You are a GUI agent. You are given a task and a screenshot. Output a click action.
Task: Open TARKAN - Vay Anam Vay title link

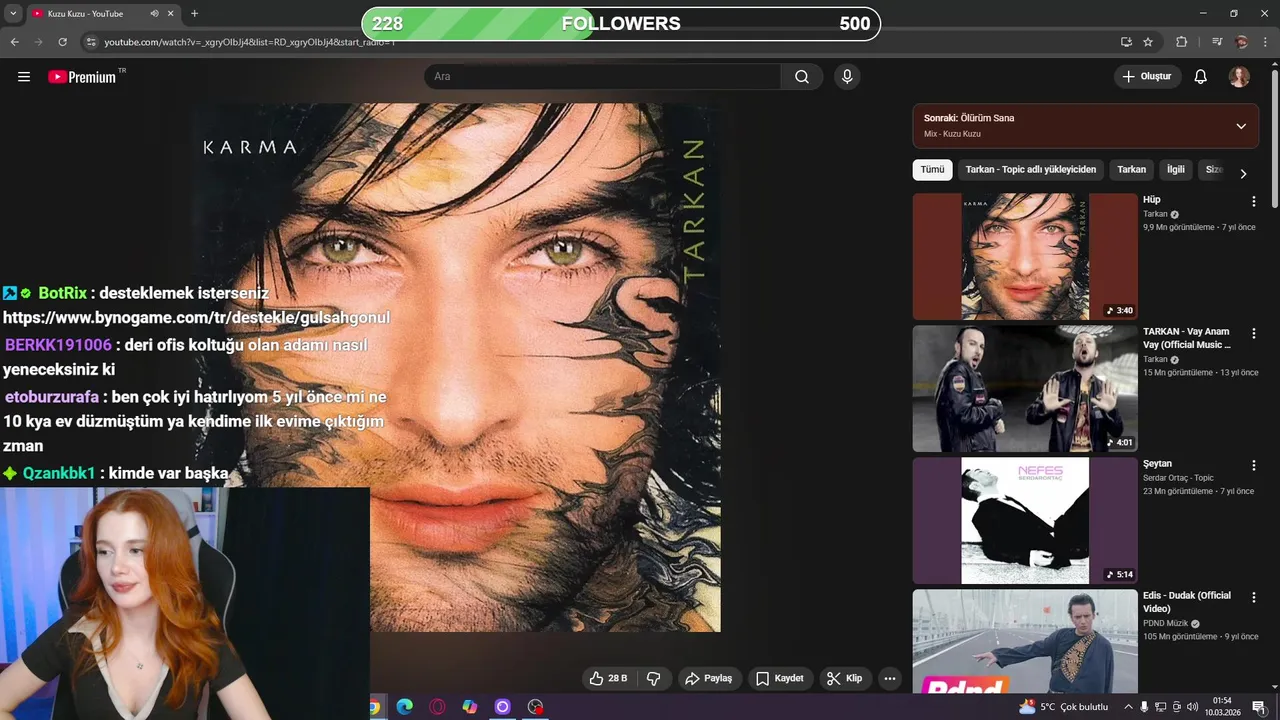click(x=1187, y=338)
